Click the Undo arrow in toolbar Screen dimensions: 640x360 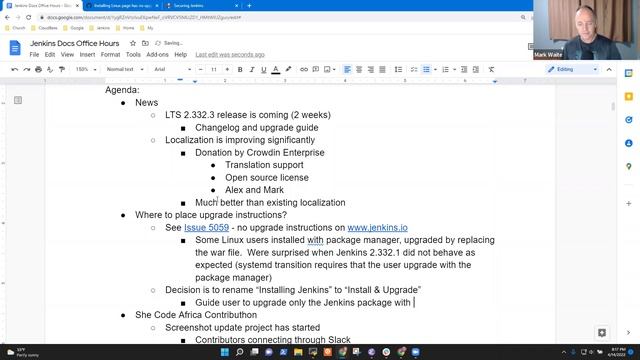coord(15,69)
